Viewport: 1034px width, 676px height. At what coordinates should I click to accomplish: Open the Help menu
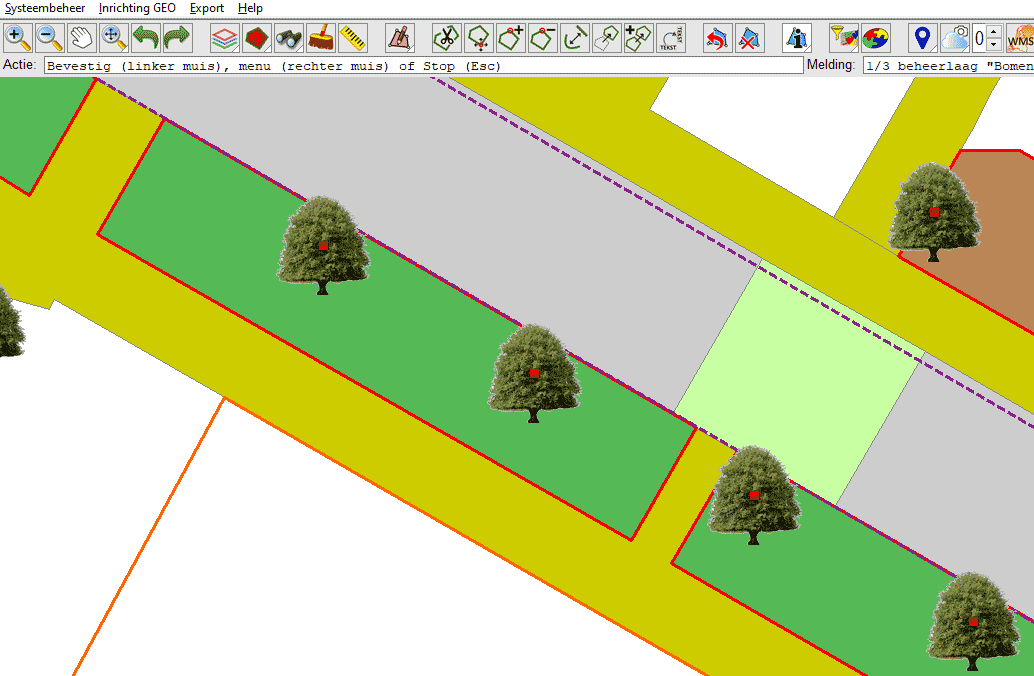[x=250, y=8]
